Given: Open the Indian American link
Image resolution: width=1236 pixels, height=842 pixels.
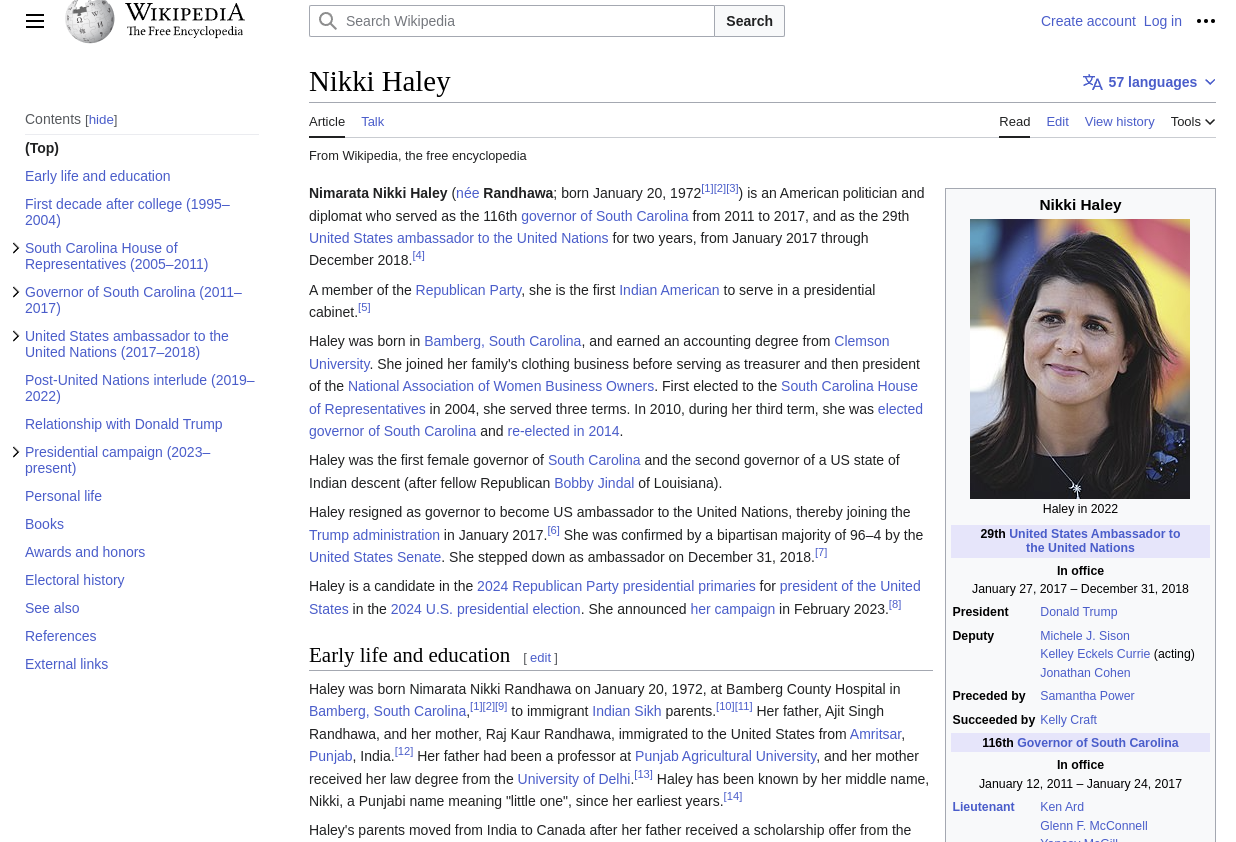Looking at the screenshot, I should click(x=669, y=290).
